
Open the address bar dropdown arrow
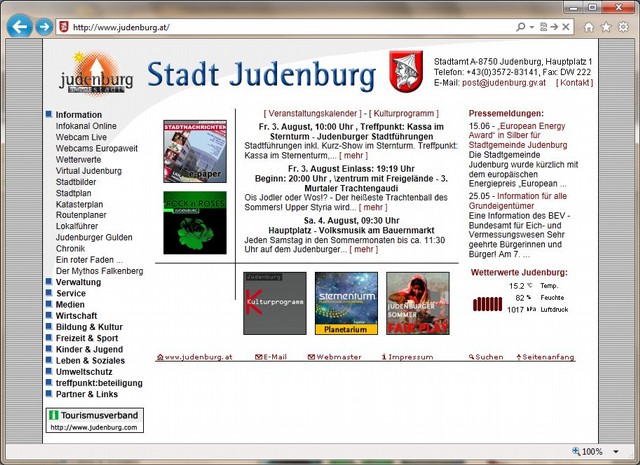tap(532, 27)
